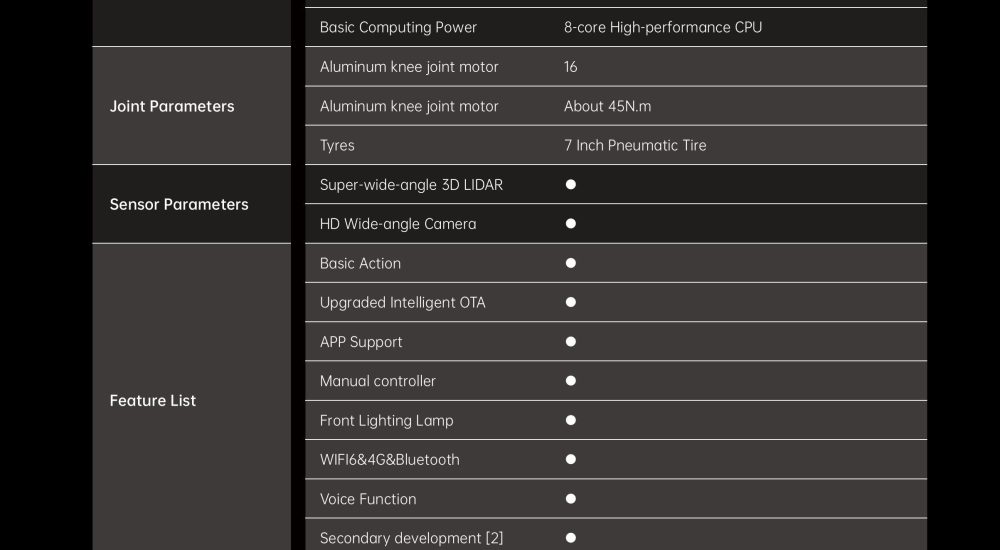Click the dot for Upgraded Intelligent OTA
This screenshot has width=1000, height=550.
point(571,302)
